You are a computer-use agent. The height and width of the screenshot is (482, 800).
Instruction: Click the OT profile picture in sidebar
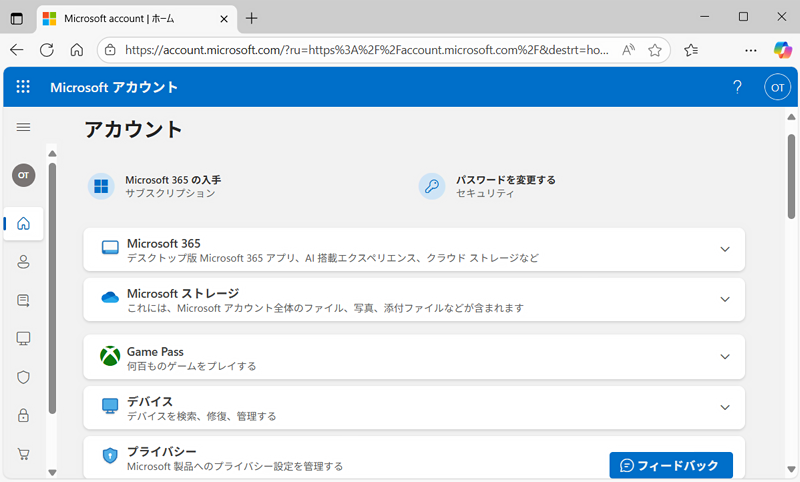(23, 175)
